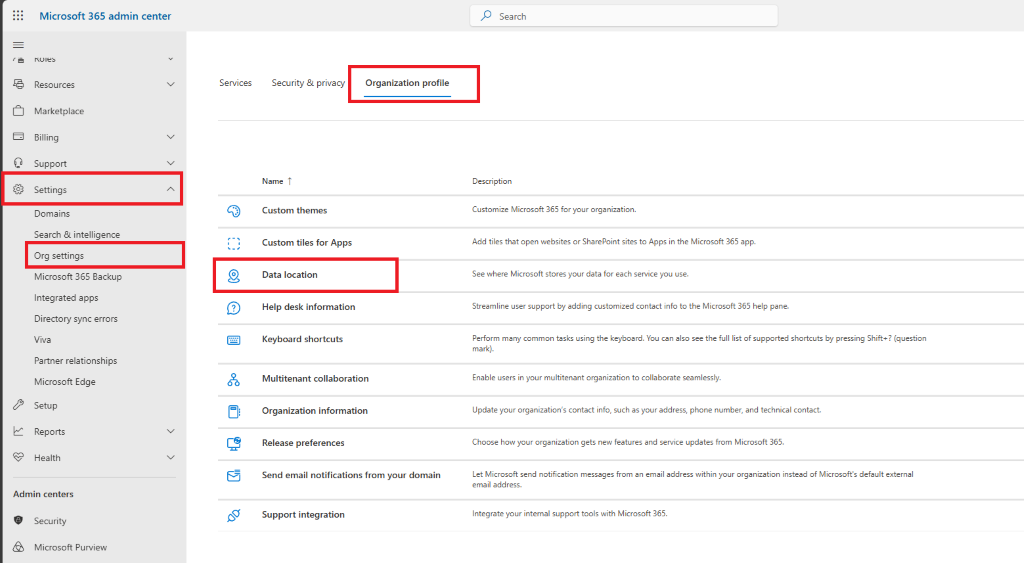Open Microsoft Edge settings
Screen dimensions: 1024x563
pyautogui.click(x=65, y=381)
